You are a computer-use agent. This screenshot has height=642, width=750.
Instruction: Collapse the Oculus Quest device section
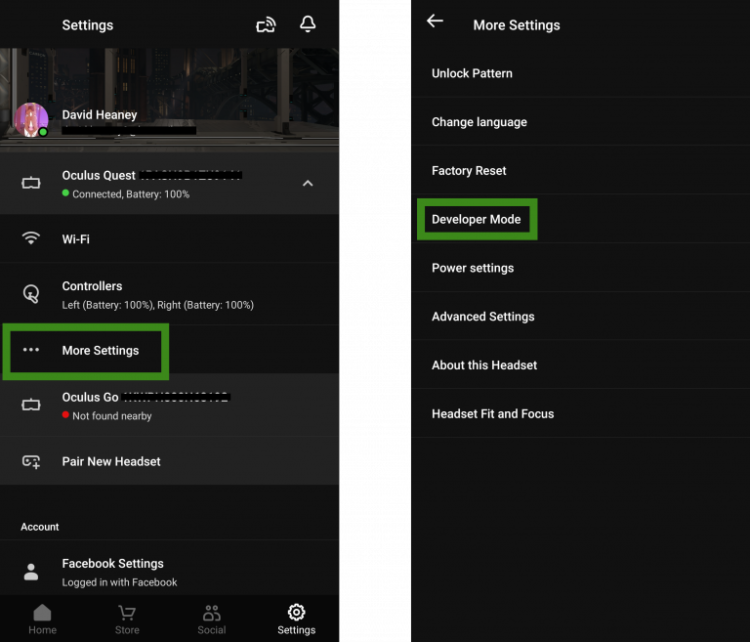(308, 183)
